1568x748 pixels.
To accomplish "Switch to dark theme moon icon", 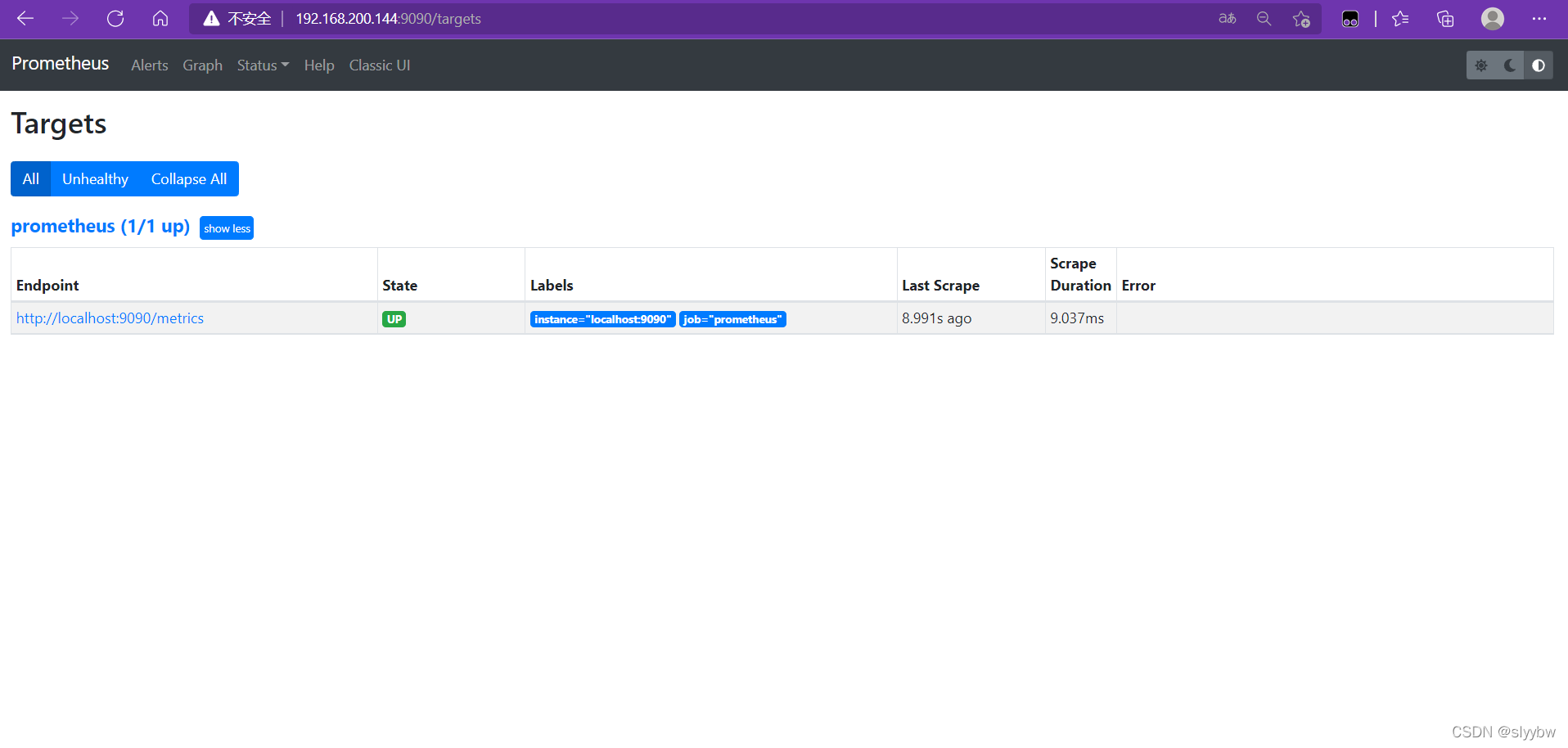I will 1510,65.
